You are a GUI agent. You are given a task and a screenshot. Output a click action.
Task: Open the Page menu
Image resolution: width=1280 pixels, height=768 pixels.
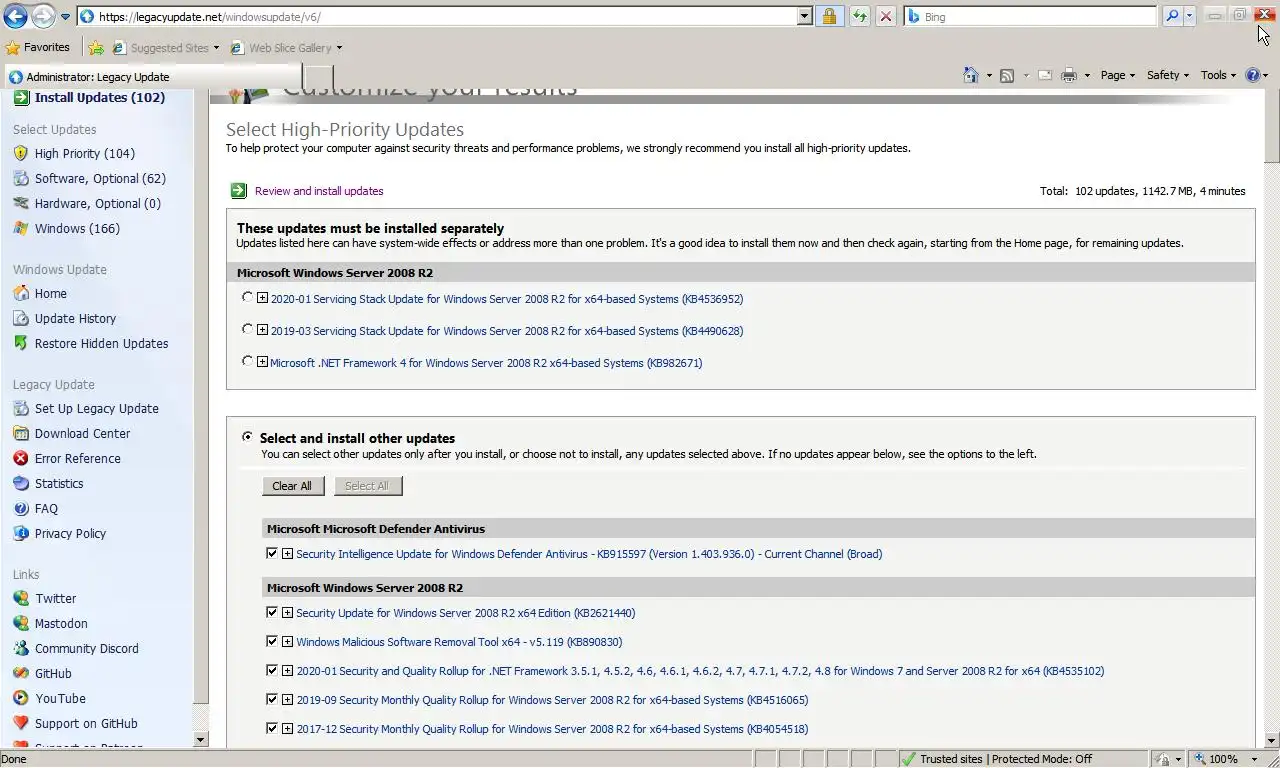click(1118, 75)
